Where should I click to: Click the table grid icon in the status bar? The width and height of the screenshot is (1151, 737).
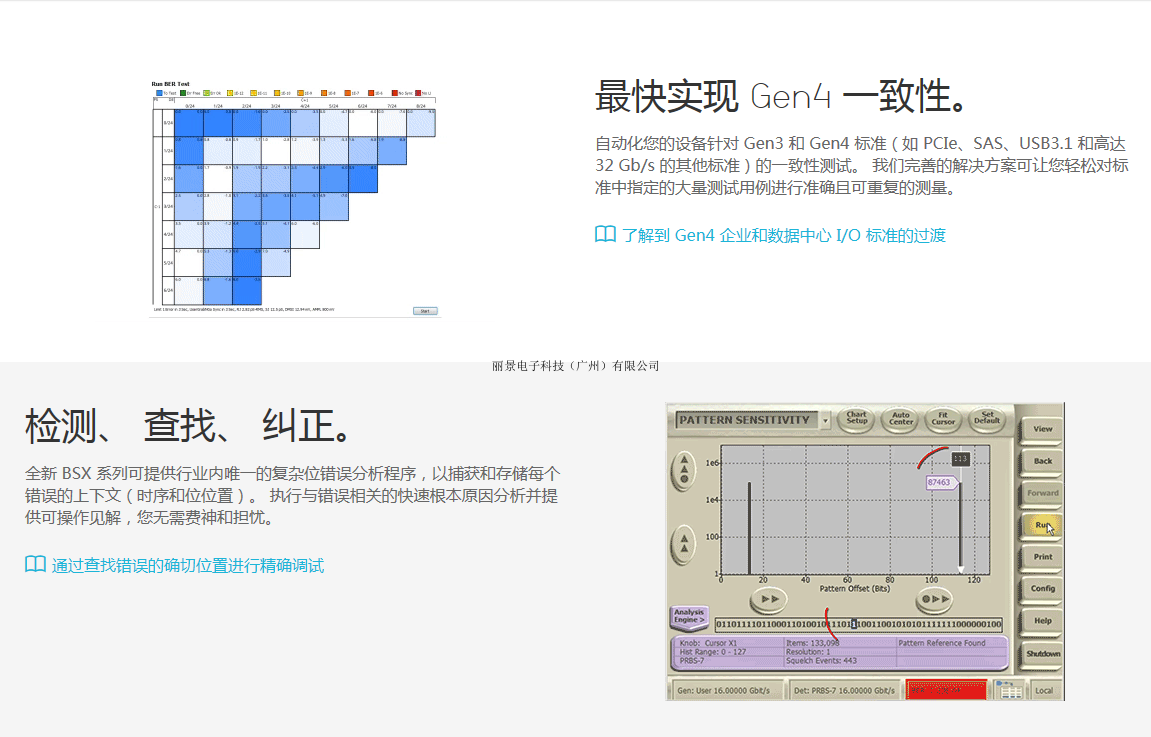point(1011,691)
